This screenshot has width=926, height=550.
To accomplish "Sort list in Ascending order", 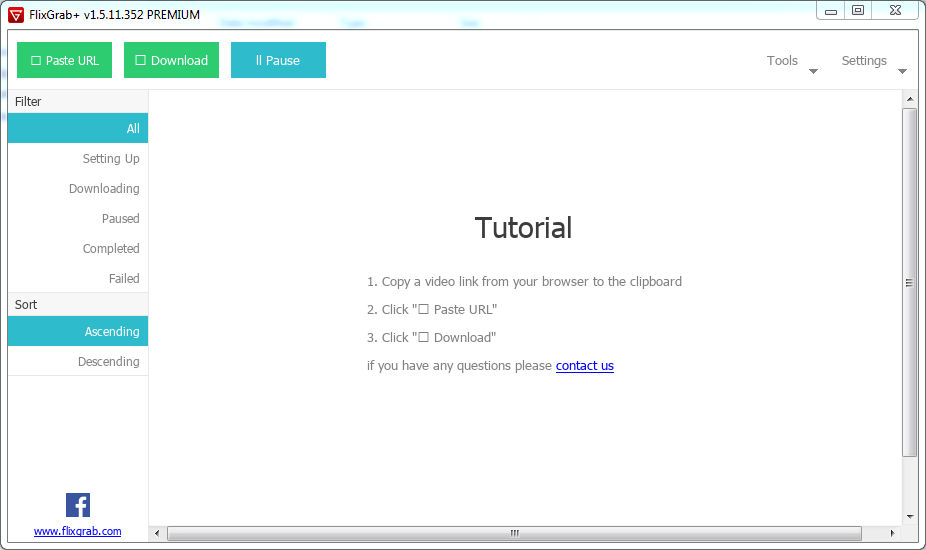I will pyautogui.click(x=78, y=331).
